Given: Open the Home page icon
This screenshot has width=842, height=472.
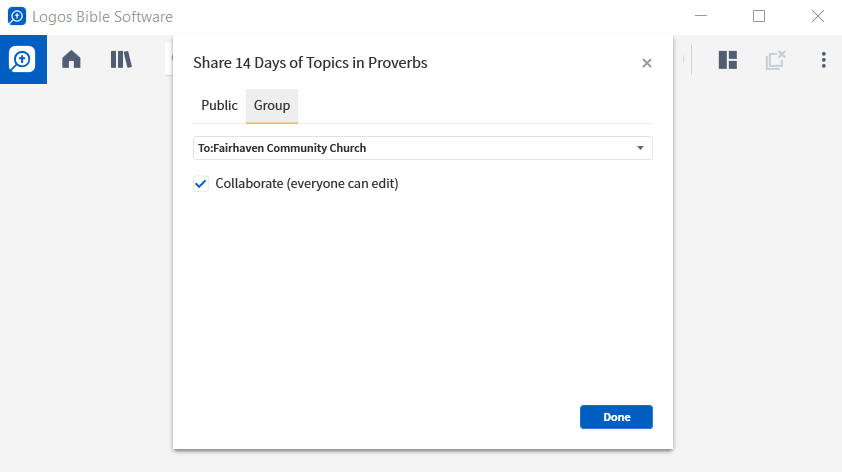Looking at the screenshot, I should pyautogui.click(x=71, y=59).
